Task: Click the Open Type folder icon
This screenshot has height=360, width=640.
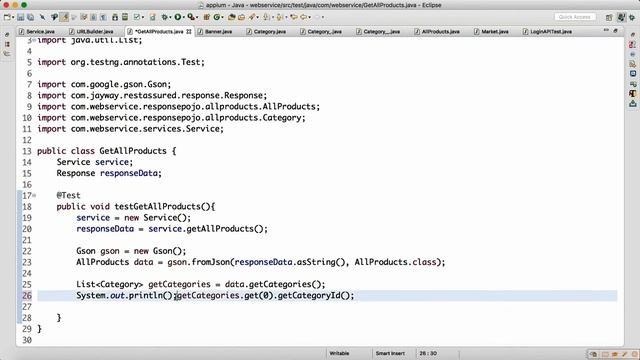Action: click(x=231, y=17)
